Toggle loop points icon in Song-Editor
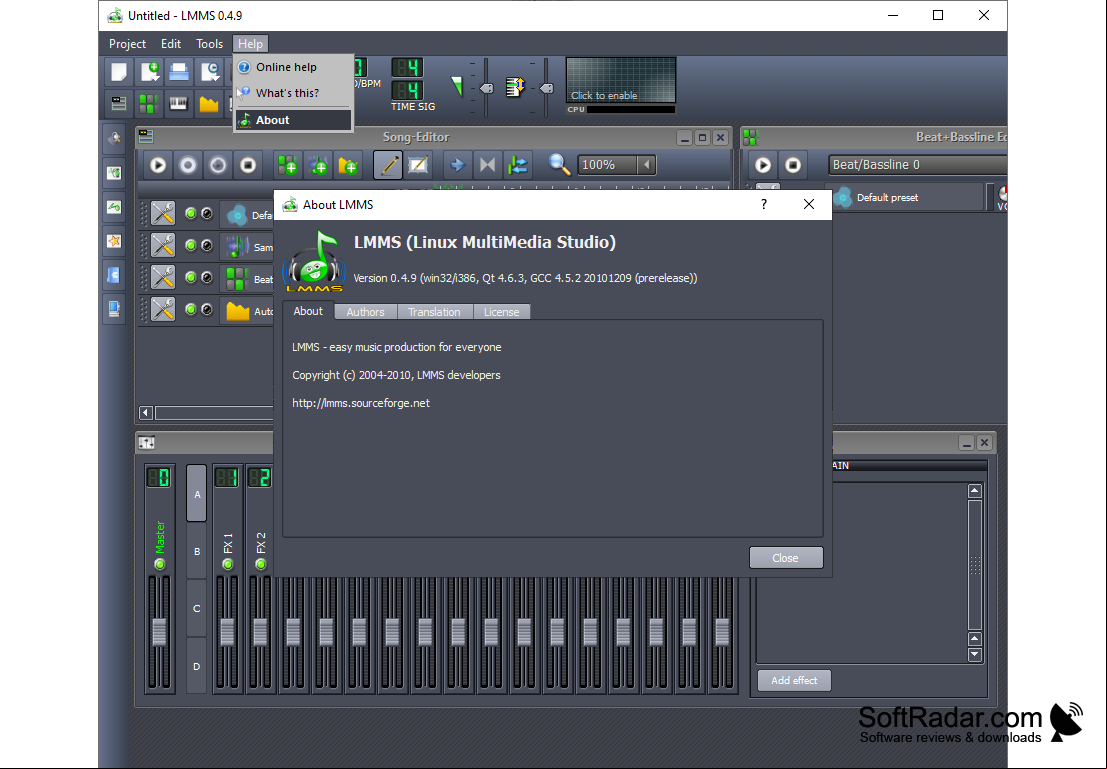 pyautogui.click(x=488, y=165)
